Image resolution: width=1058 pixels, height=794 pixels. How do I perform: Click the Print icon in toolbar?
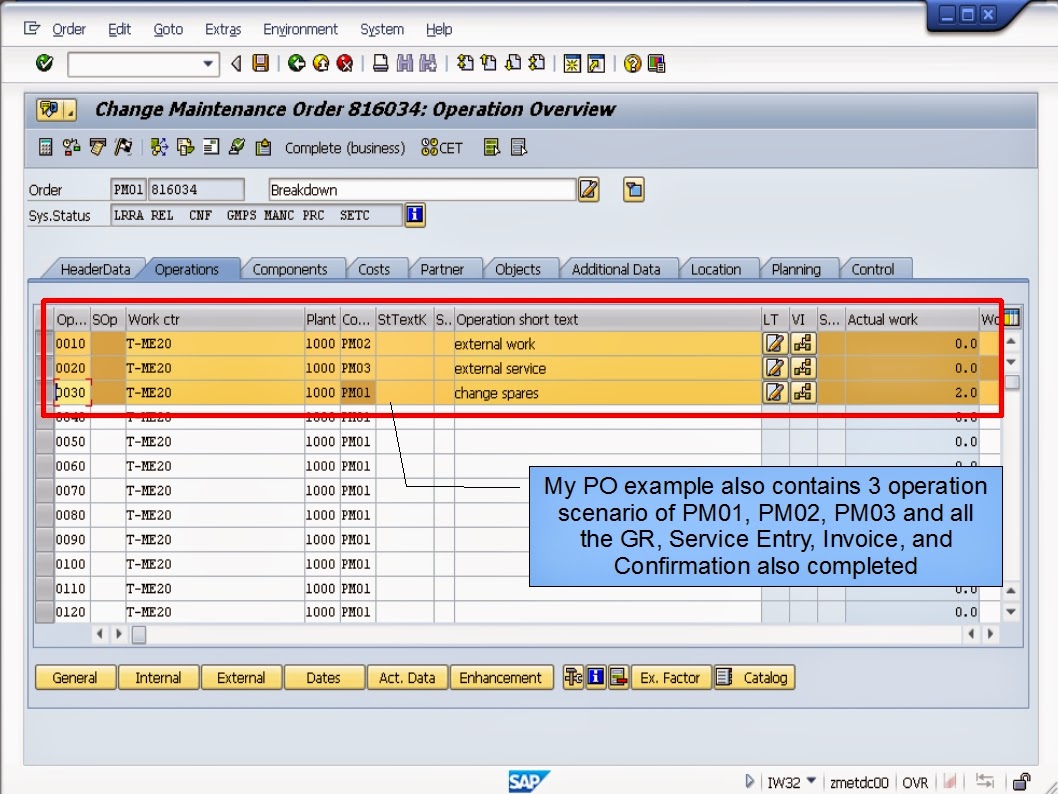pos(381,63)
